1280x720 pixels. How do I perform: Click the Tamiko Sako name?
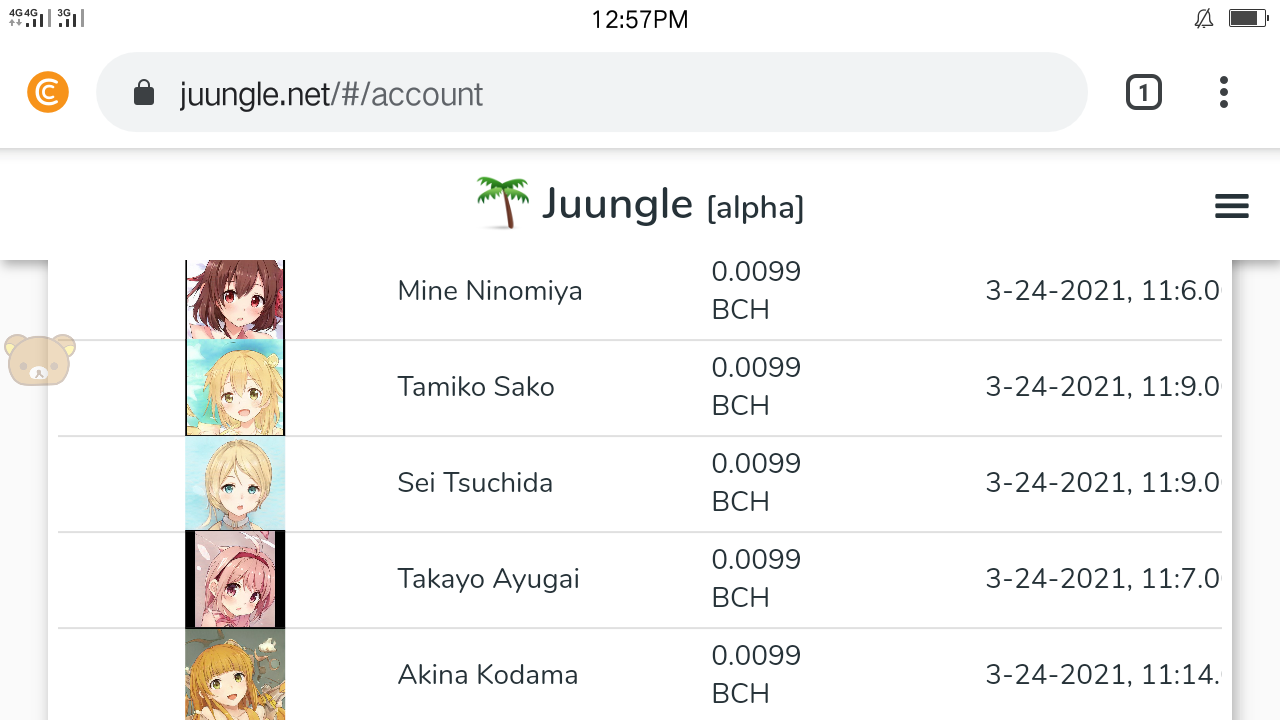click(x=476, y=387)
